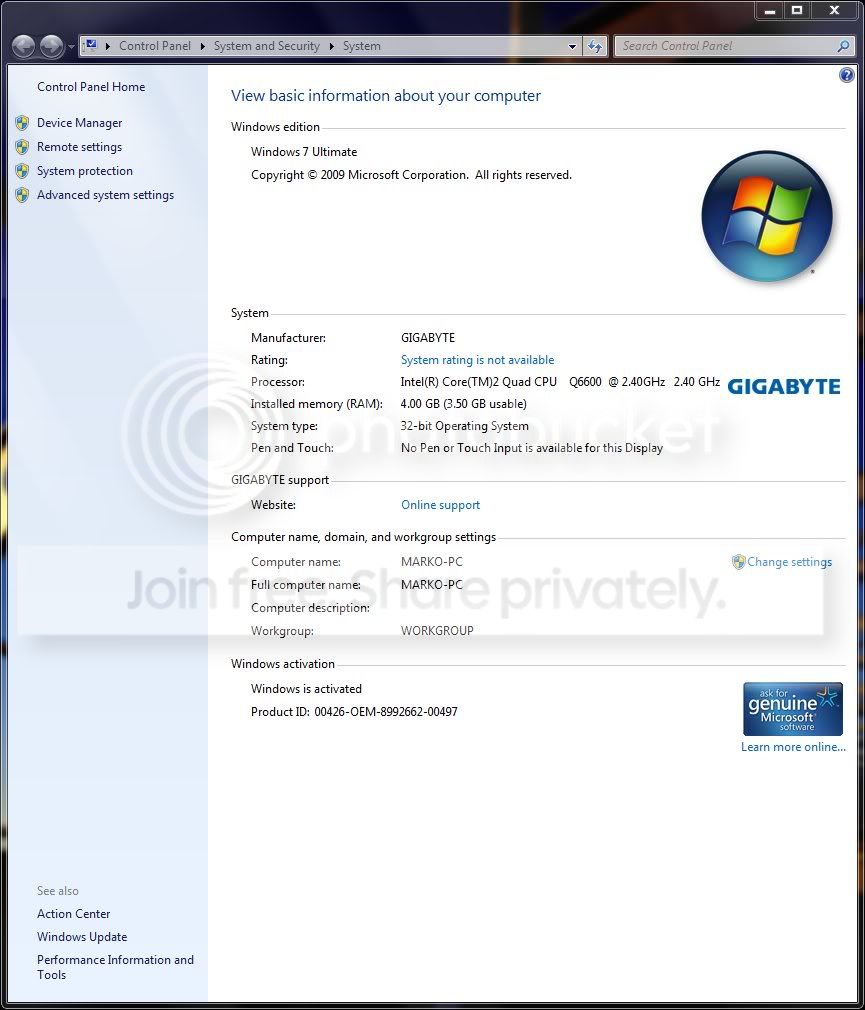Click the Search Control Panel field

point(727,46)
